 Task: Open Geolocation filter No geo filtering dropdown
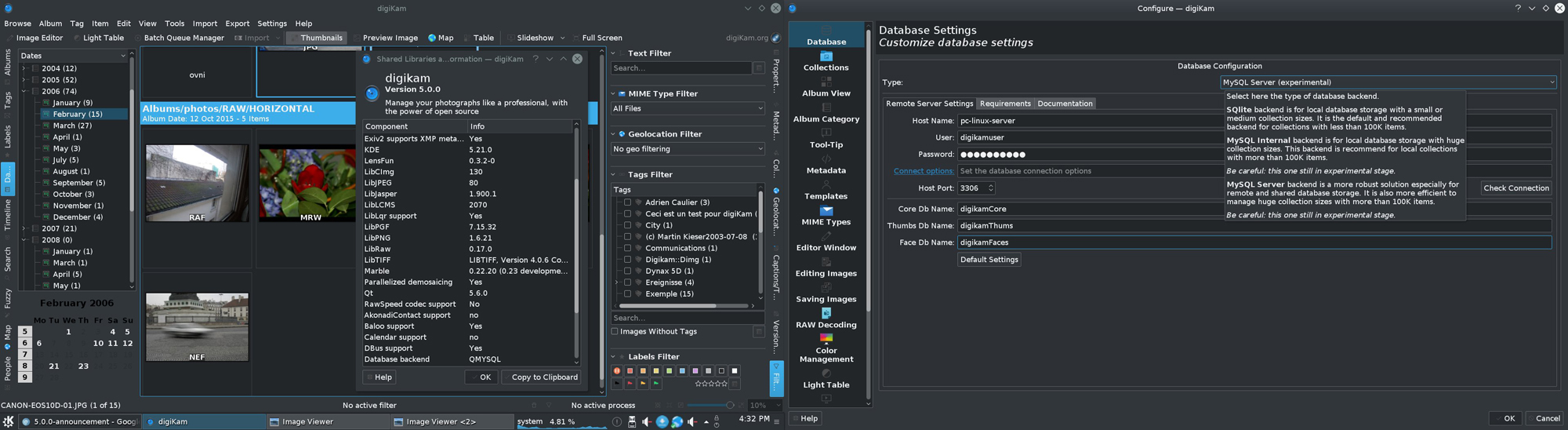point(688,149)
